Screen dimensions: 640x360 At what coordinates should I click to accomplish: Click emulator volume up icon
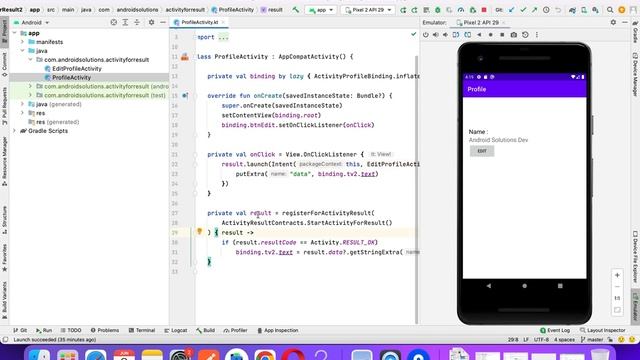[x=436, y=35]
